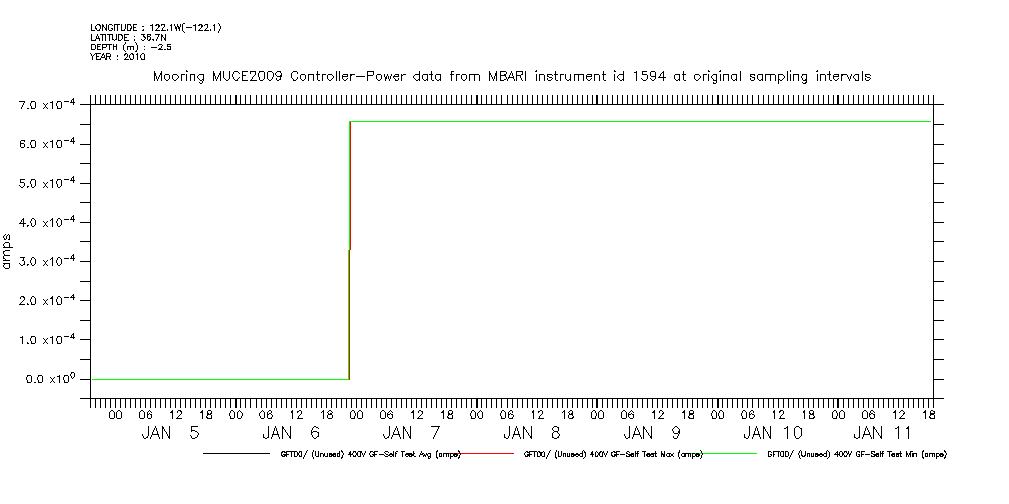
Task: Click the YEAR : 2010 header text
Action: pyautogui.click(x=117, y=57)
